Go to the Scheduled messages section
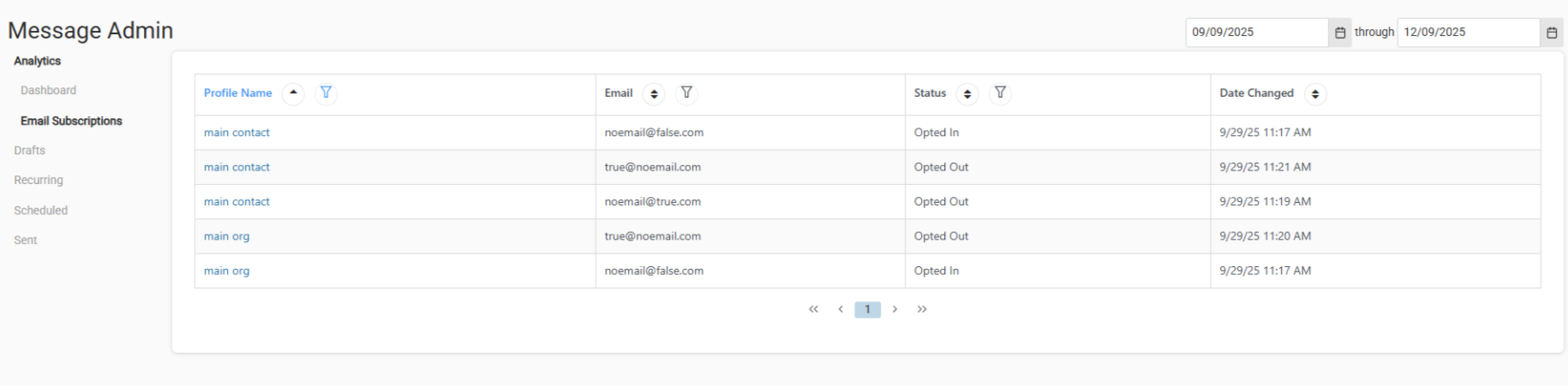This screenshot has width=1568, height=386. click(40, 211)
